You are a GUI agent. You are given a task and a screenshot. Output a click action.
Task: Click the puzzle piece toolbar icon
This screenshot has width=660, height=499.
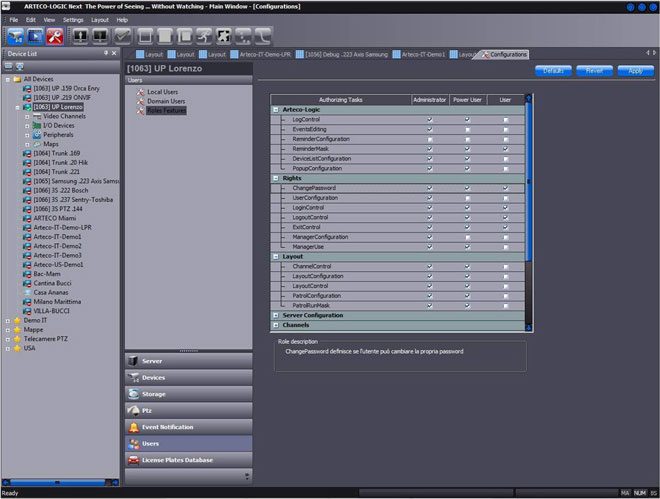coord(224,36)
